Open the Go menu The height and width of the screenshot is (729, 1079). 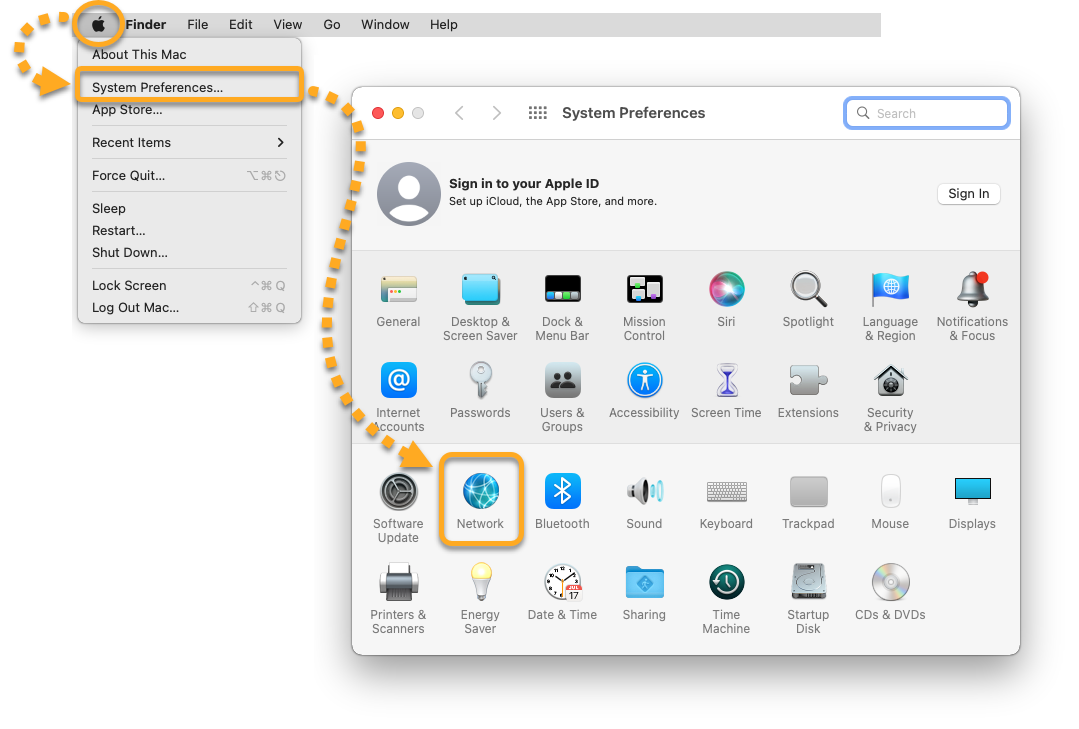[x=332, y=25]
